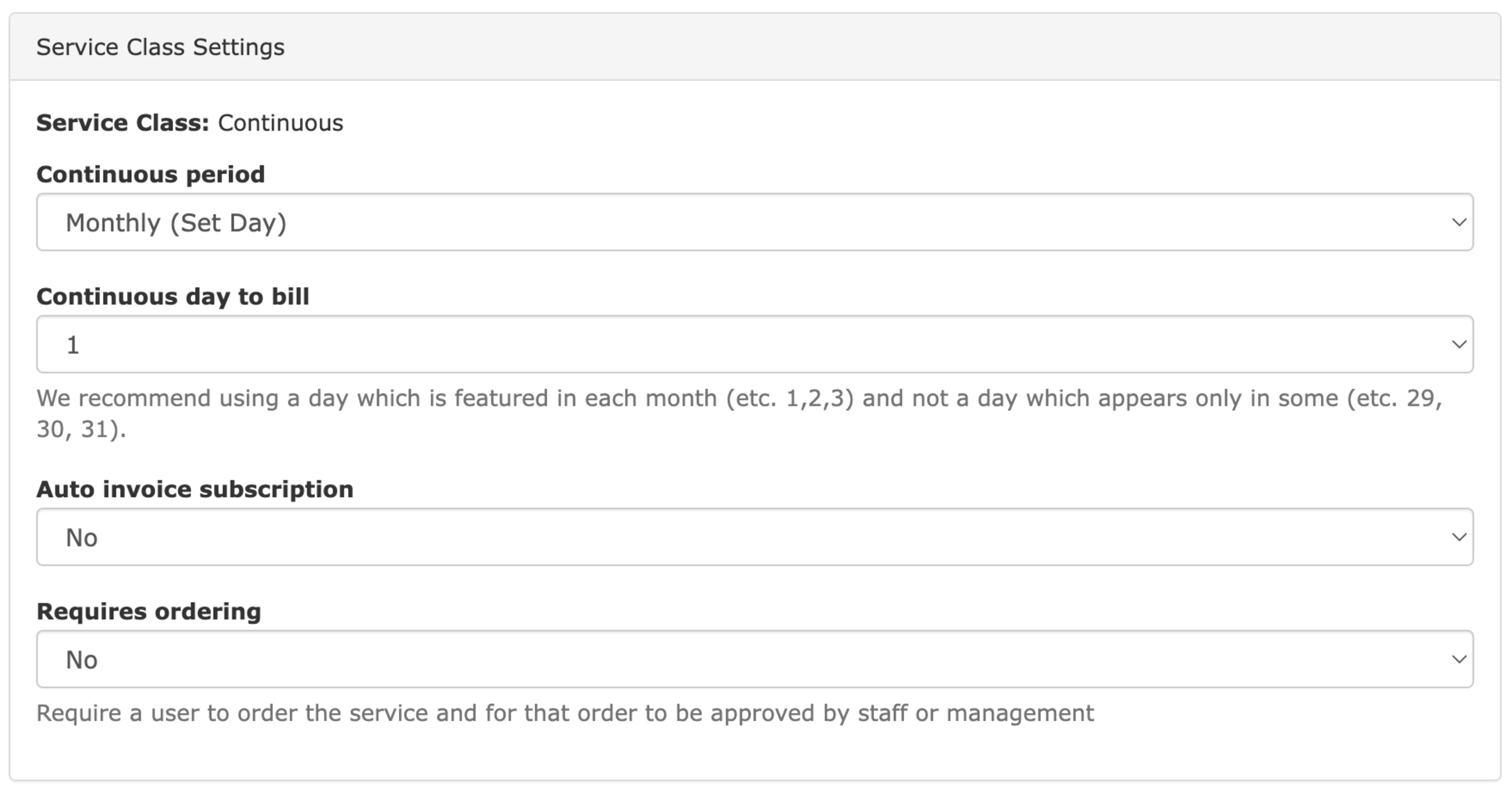Click the chevron arrow beside Monthly (Set Day)

[x=1459, y=223]
